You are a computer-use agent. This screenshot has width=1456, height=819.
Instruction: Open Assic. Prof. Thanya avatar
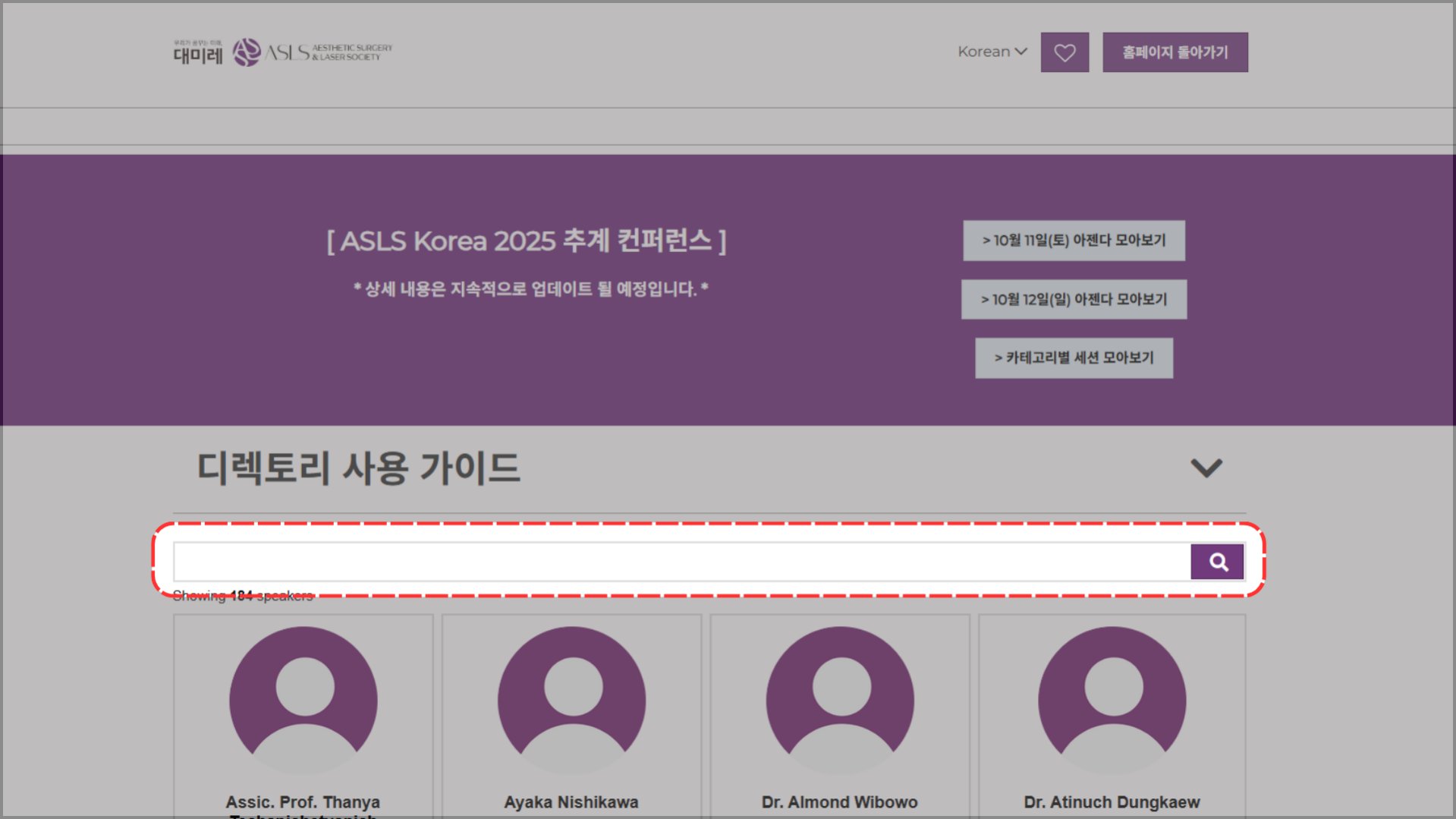pyautogui.click(x=303, y=700)
